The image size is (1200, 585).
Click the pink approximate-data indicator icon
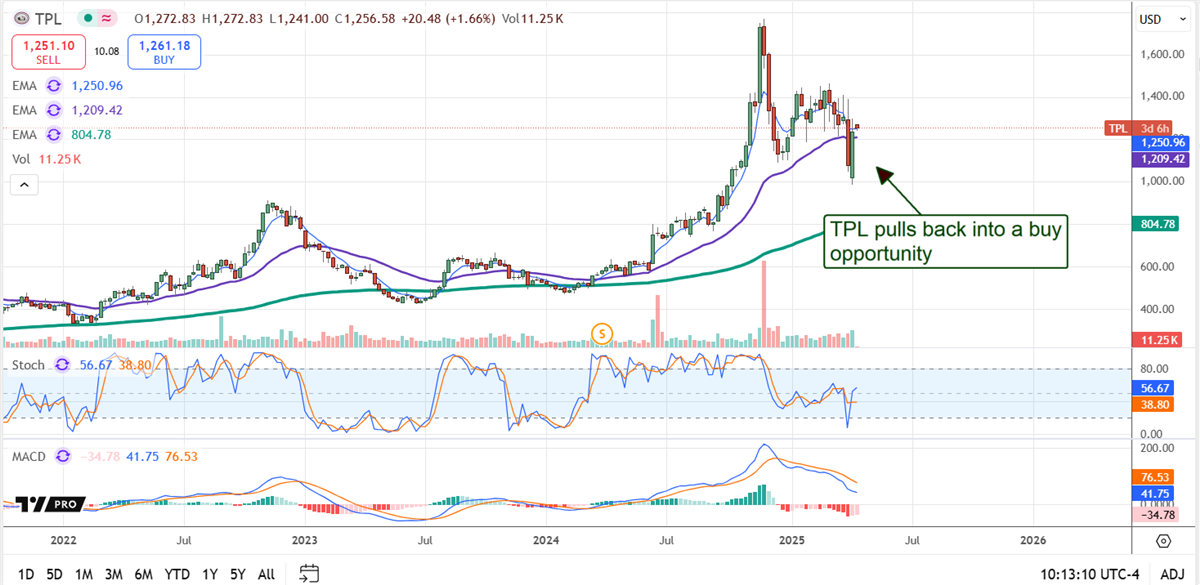click(107, 18)
